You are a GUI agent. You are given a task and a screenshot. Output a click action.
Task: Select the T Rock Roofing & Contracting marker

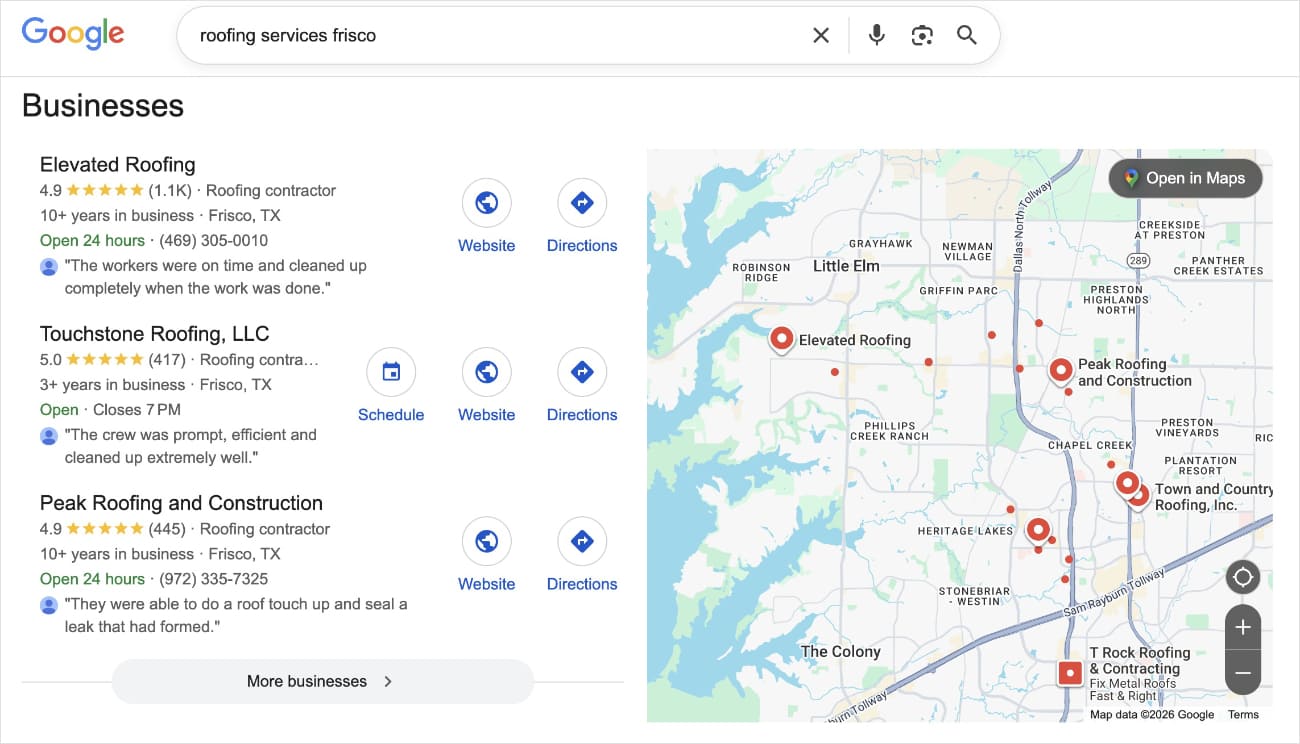pyautogui.click(x=1069, y=673)
